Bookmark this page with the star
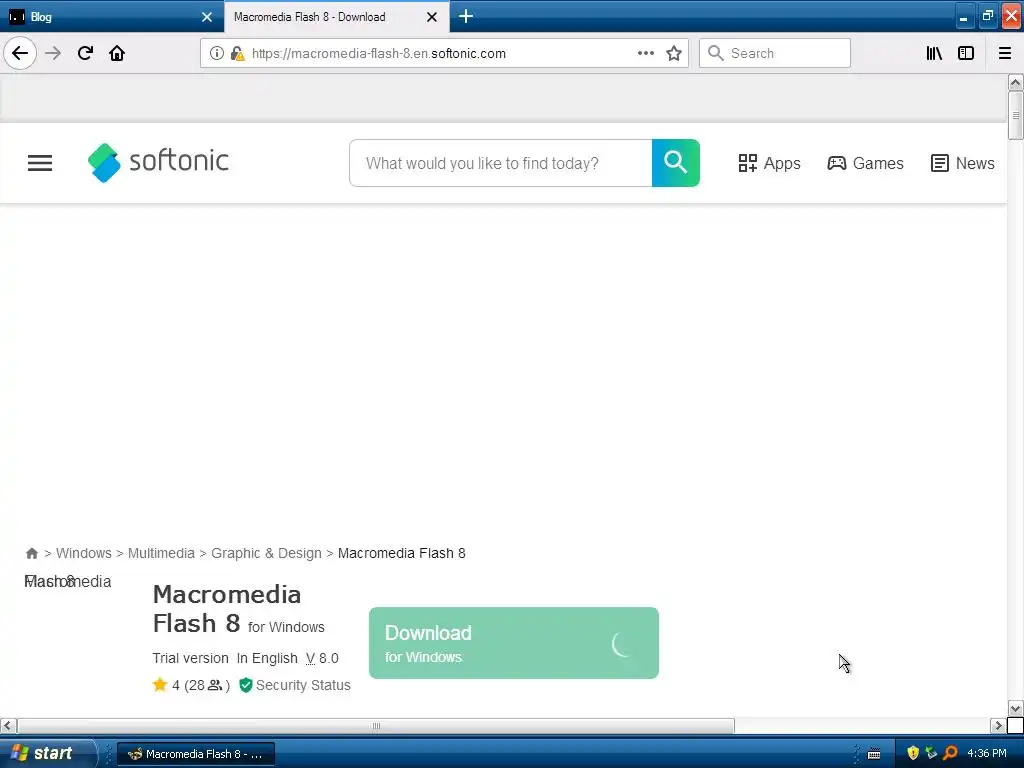Screen dimensions: 1024x768 click(674, 53)
